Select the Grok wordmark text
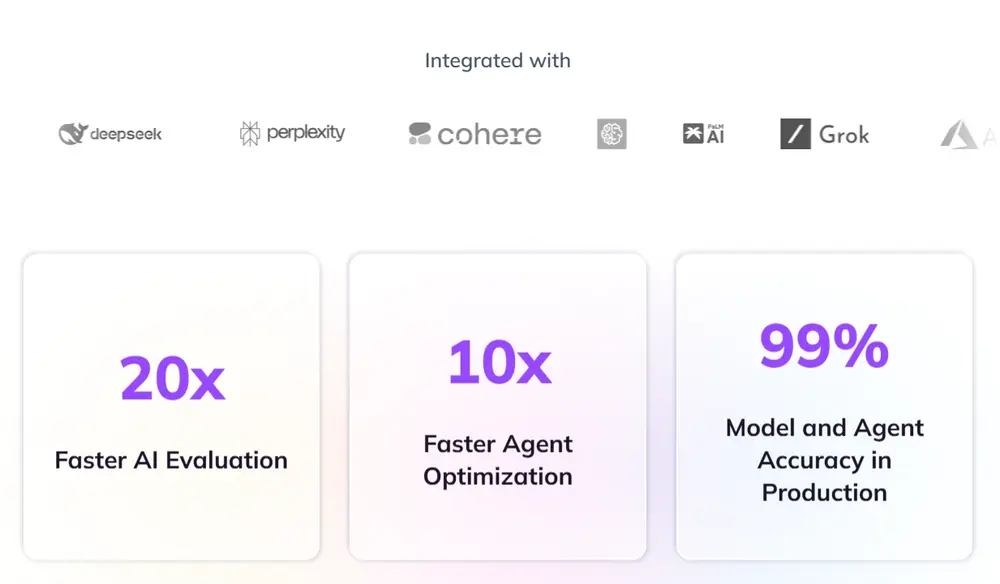 (x=844, y=134)
